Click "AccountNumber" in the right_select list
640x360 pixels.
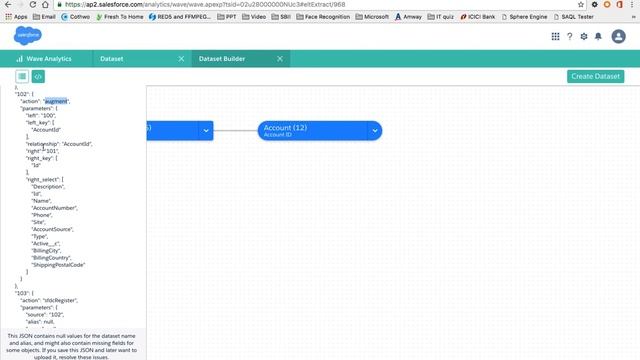[54, 208]
